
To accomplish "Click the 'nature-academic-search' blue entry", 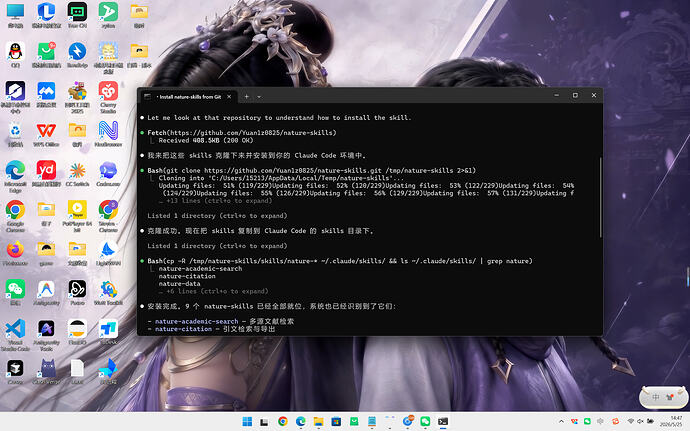I will (x=196, y=321).
